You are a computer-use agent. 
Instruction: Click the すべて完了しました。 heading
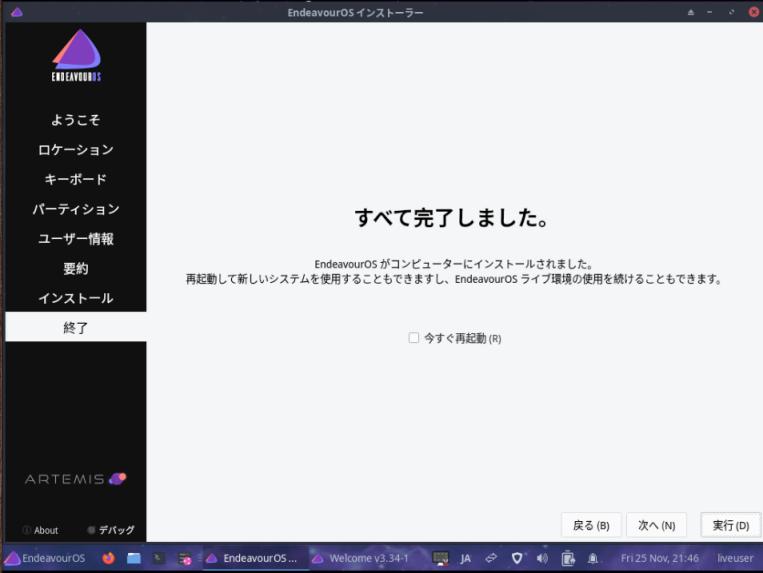click(x=452, y=218)
